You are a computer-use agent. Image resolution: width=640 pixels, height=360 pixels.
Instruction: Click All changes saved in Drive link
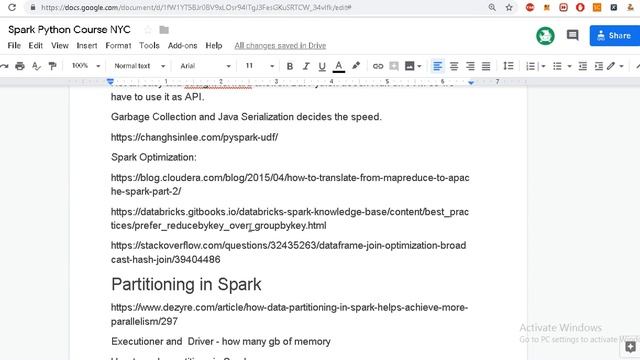pos(280,46)
